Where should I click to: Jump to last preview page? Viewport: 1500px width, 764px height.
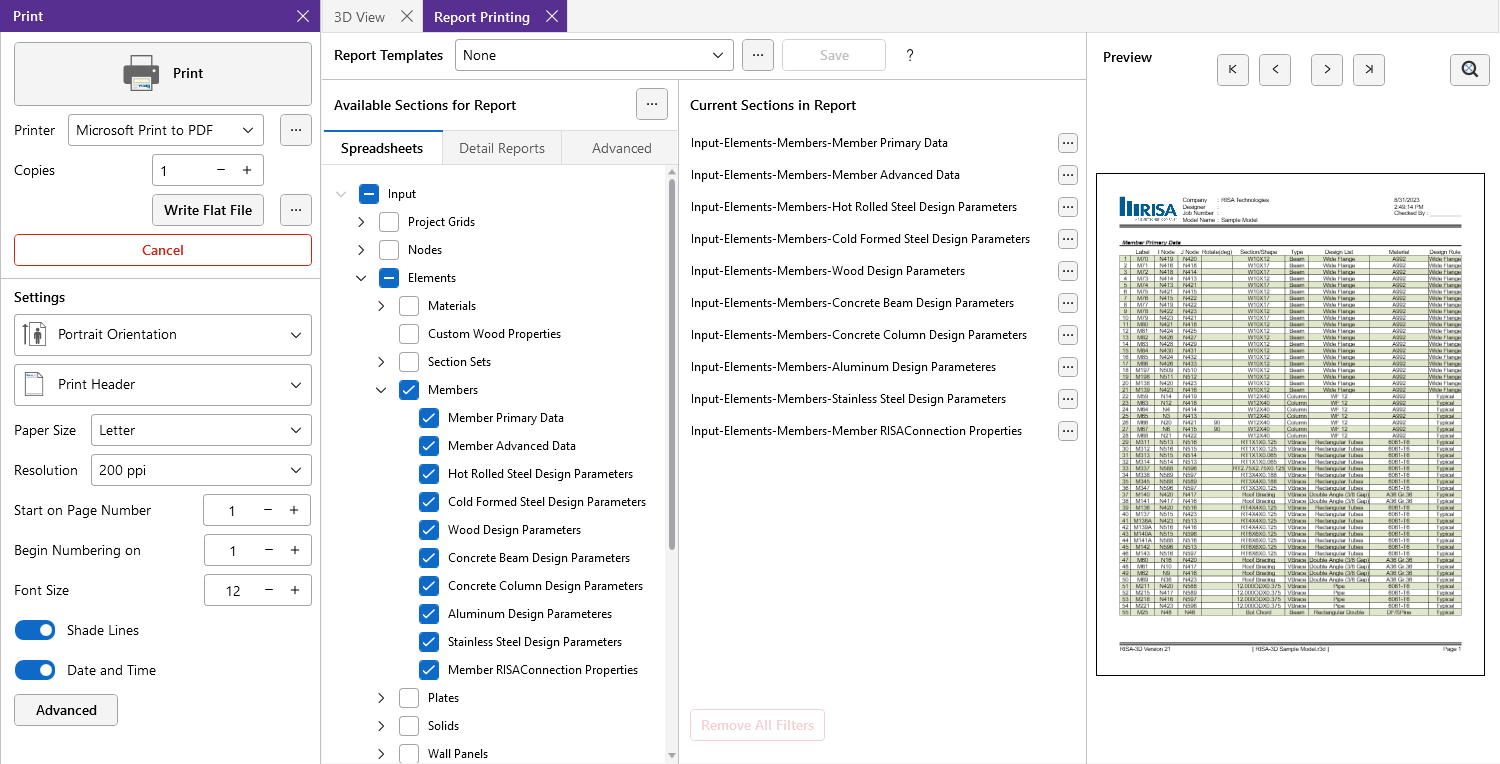click(x=1369, y=69)
